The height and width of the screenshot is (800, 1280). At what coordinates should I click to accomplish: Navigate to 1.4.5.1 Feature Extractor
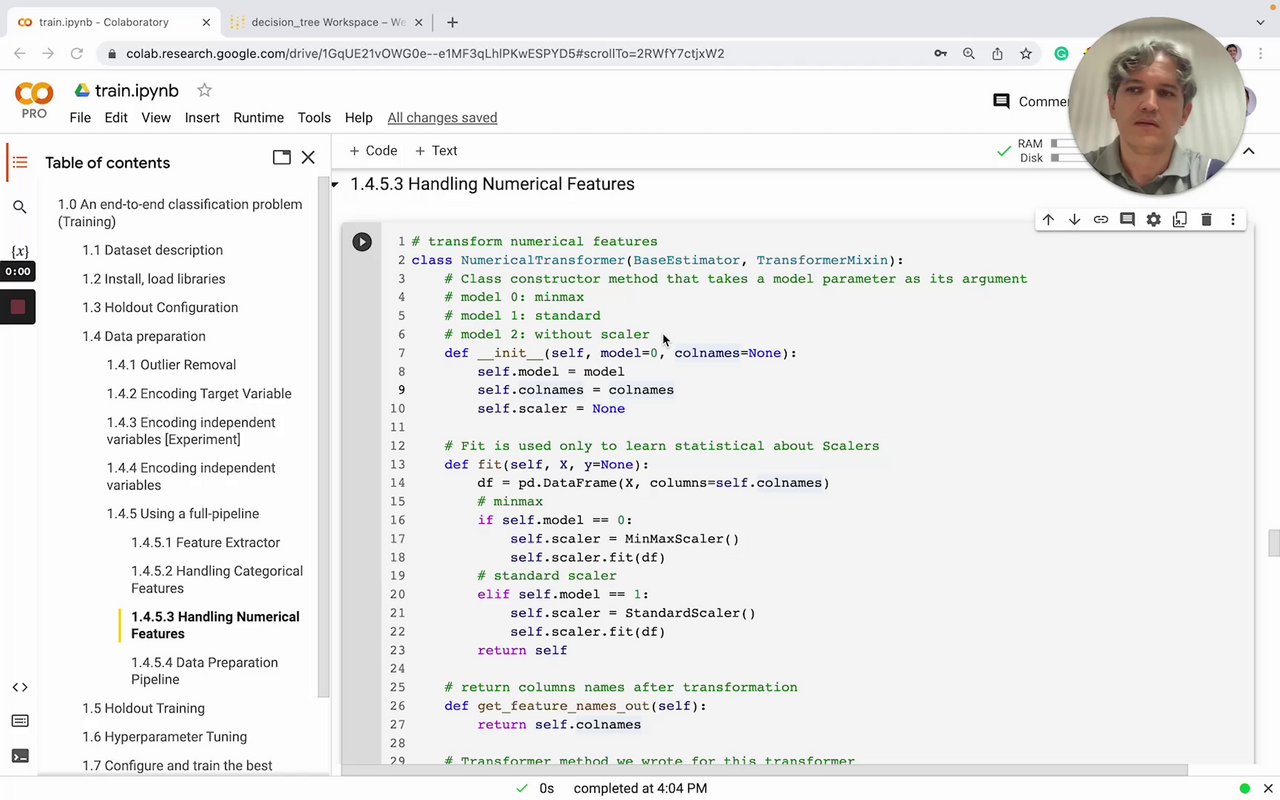(206, 543)
